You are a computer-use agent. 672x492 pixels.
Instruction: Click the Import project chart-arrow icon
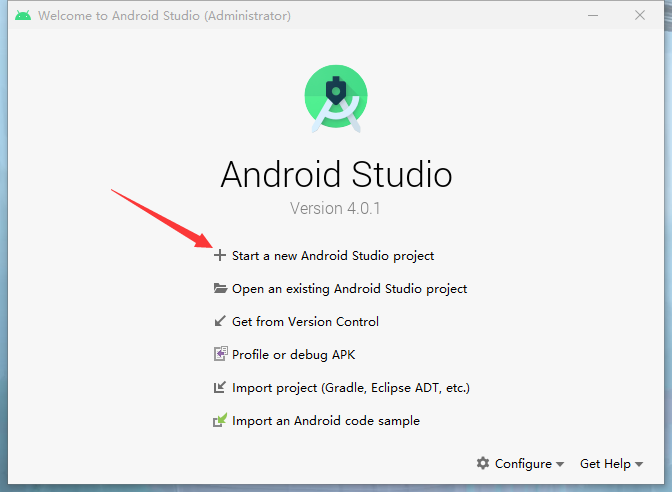pos(220,387)
